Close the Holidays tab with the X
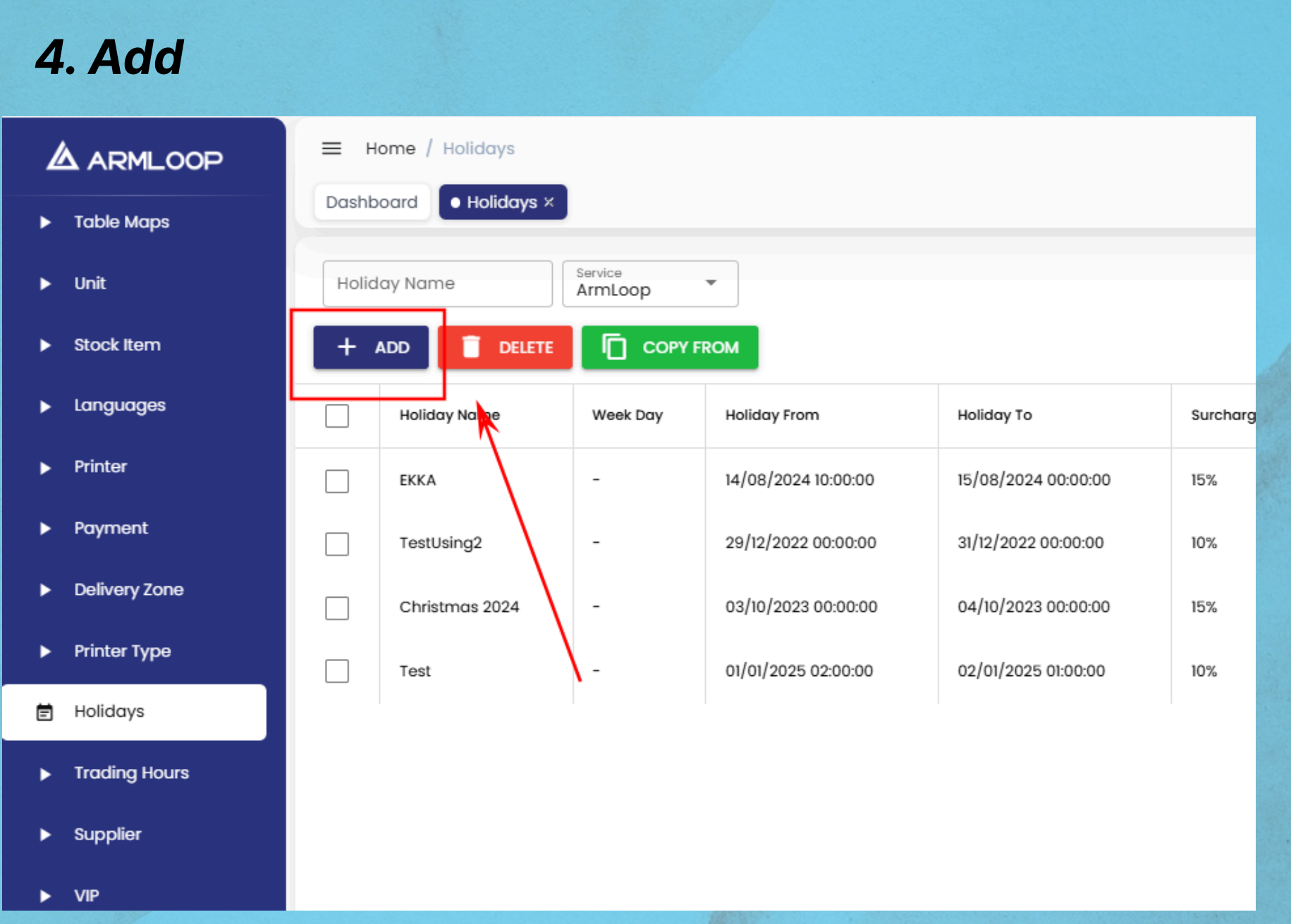This screenshot has width=1291, height=924. pyautogui.click(x=549, y=202)
